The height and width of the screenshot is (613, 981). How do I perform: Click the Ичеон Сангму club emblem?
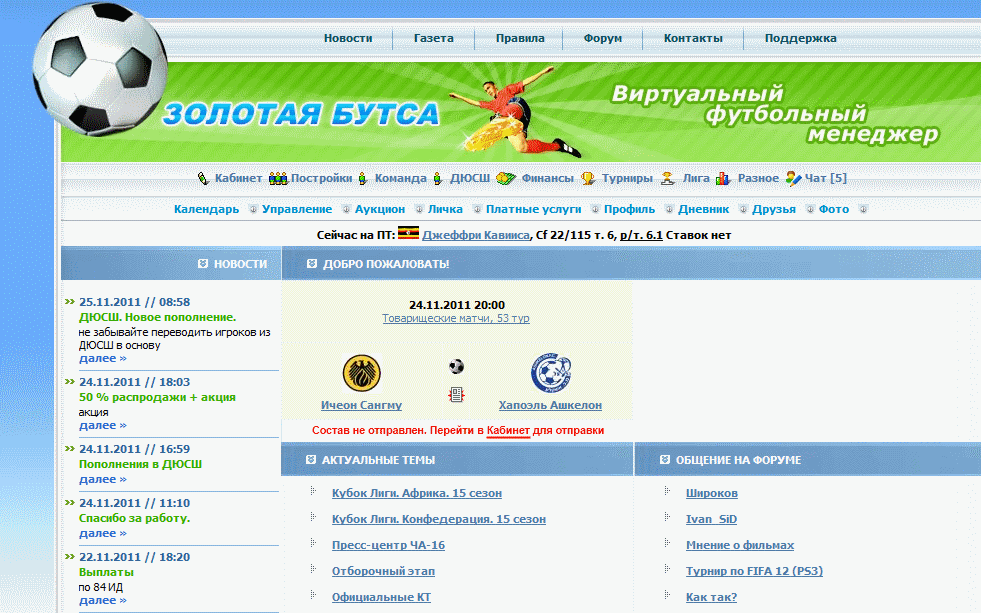pyautogui.click(x=360, y=374)
